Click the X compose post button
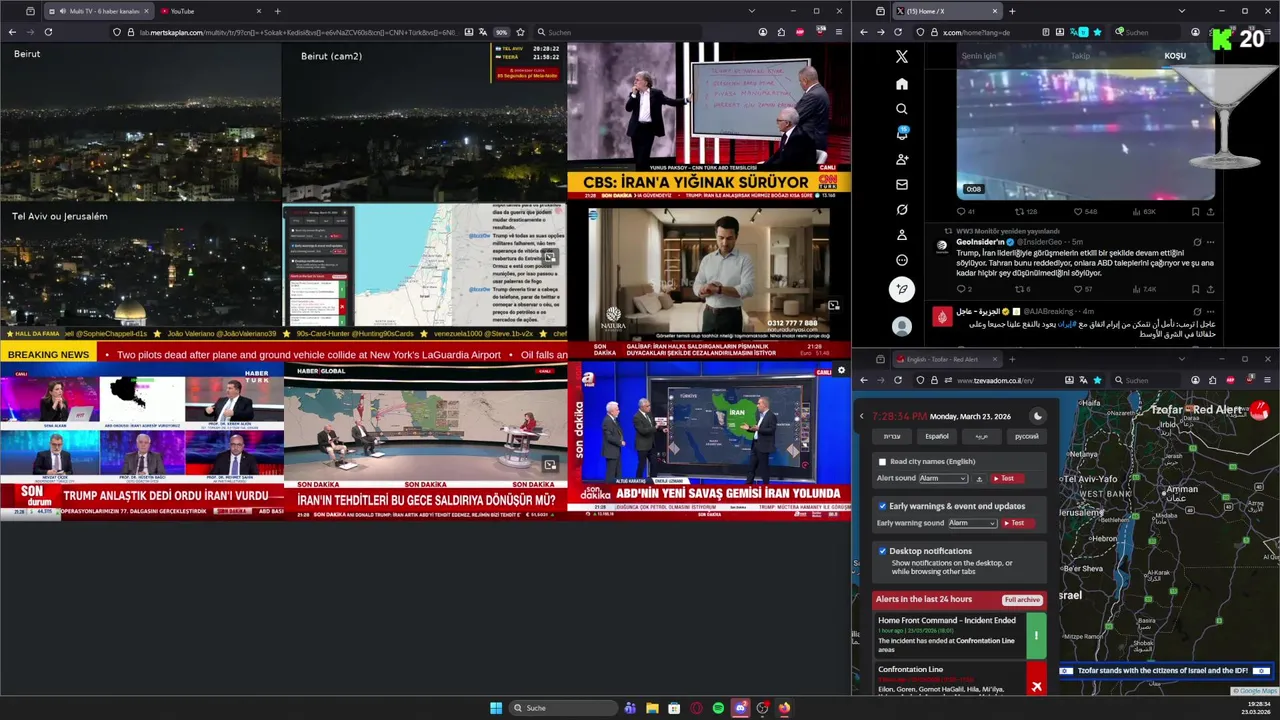 pos(901,290)
